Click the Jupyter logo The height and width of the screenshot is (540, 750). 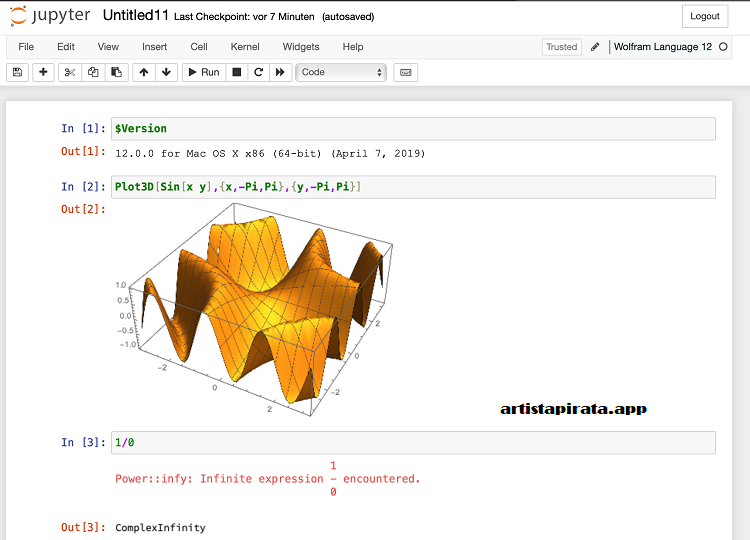tap(50, 16)
